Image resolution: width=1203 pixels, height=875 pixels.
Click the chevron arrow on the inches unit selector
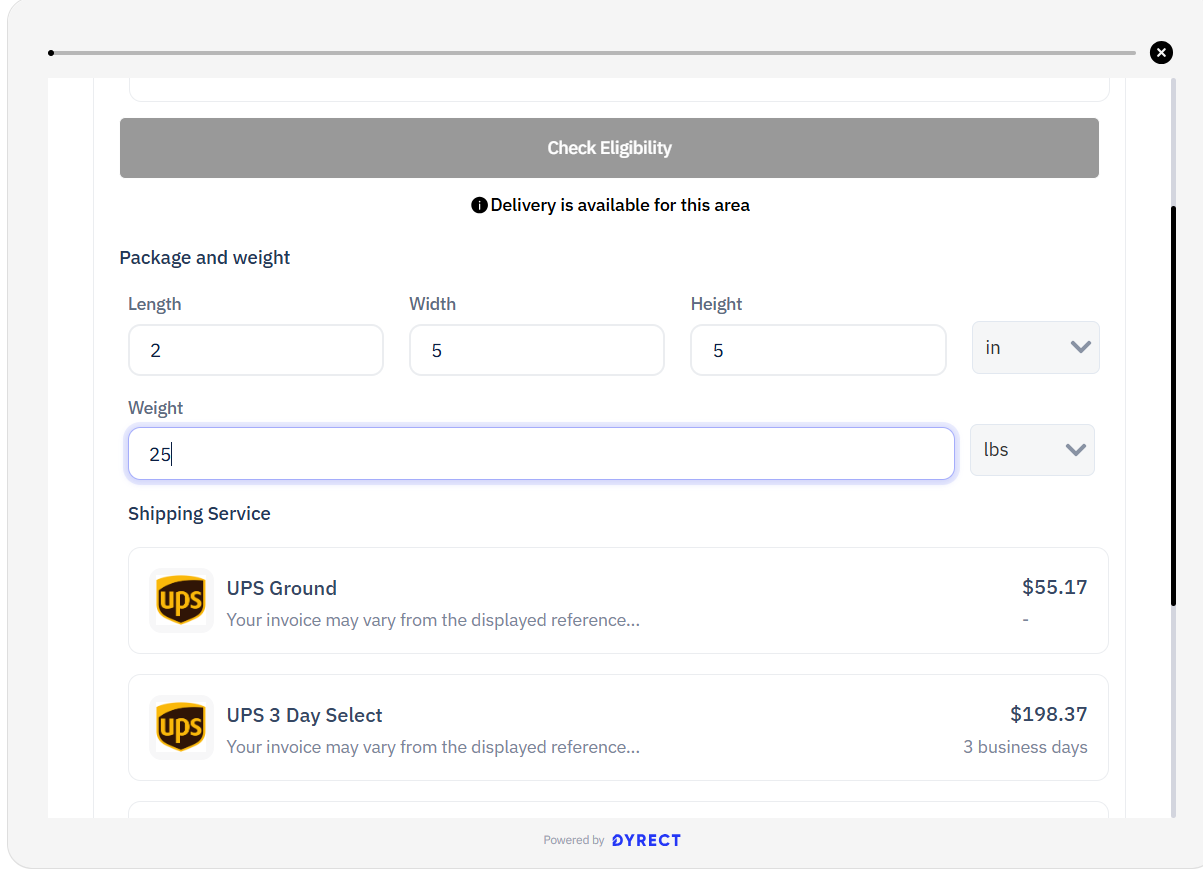coord(1080,347)
